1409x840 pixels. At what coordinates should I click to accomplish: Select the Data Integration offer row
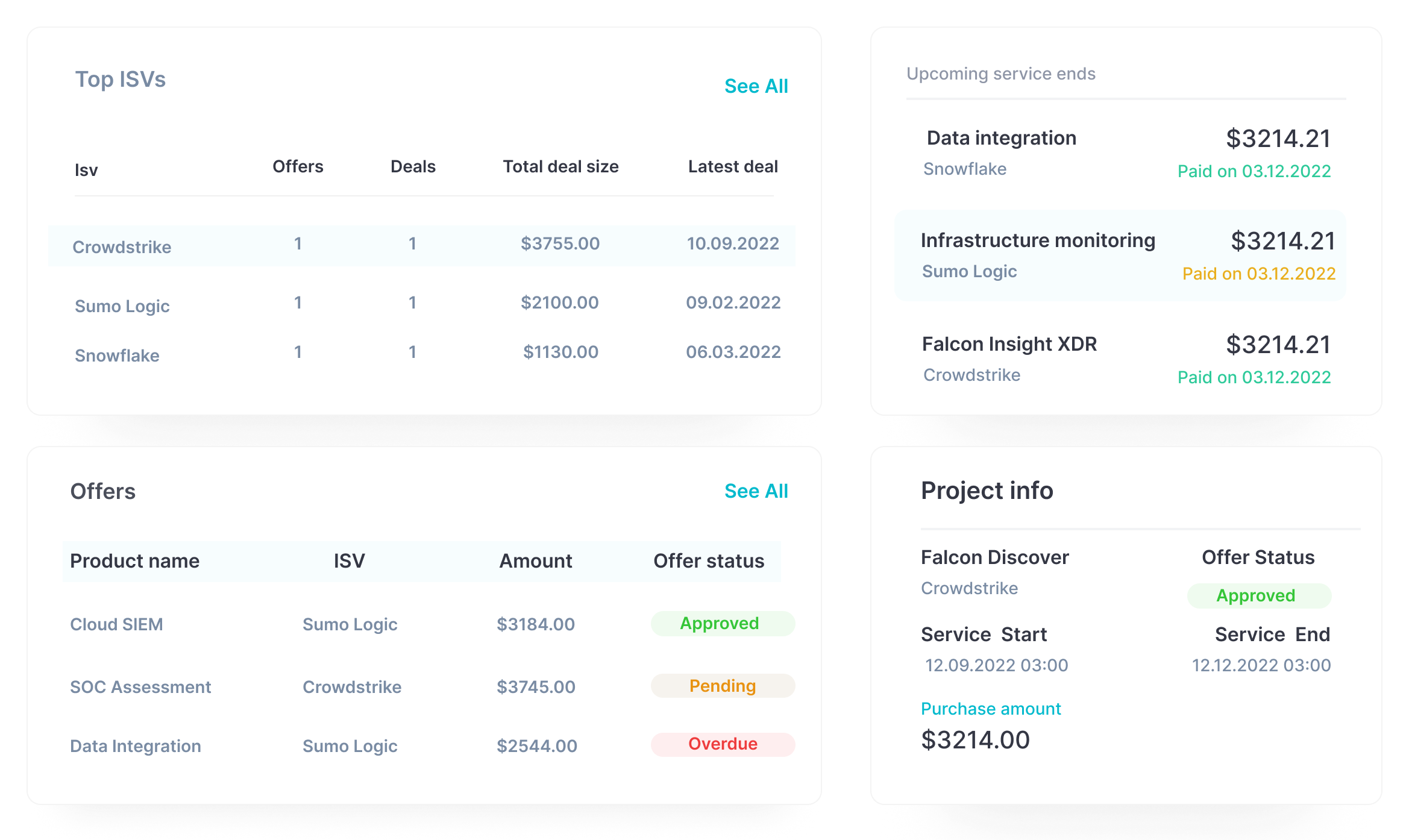click(x=136, y=746)
